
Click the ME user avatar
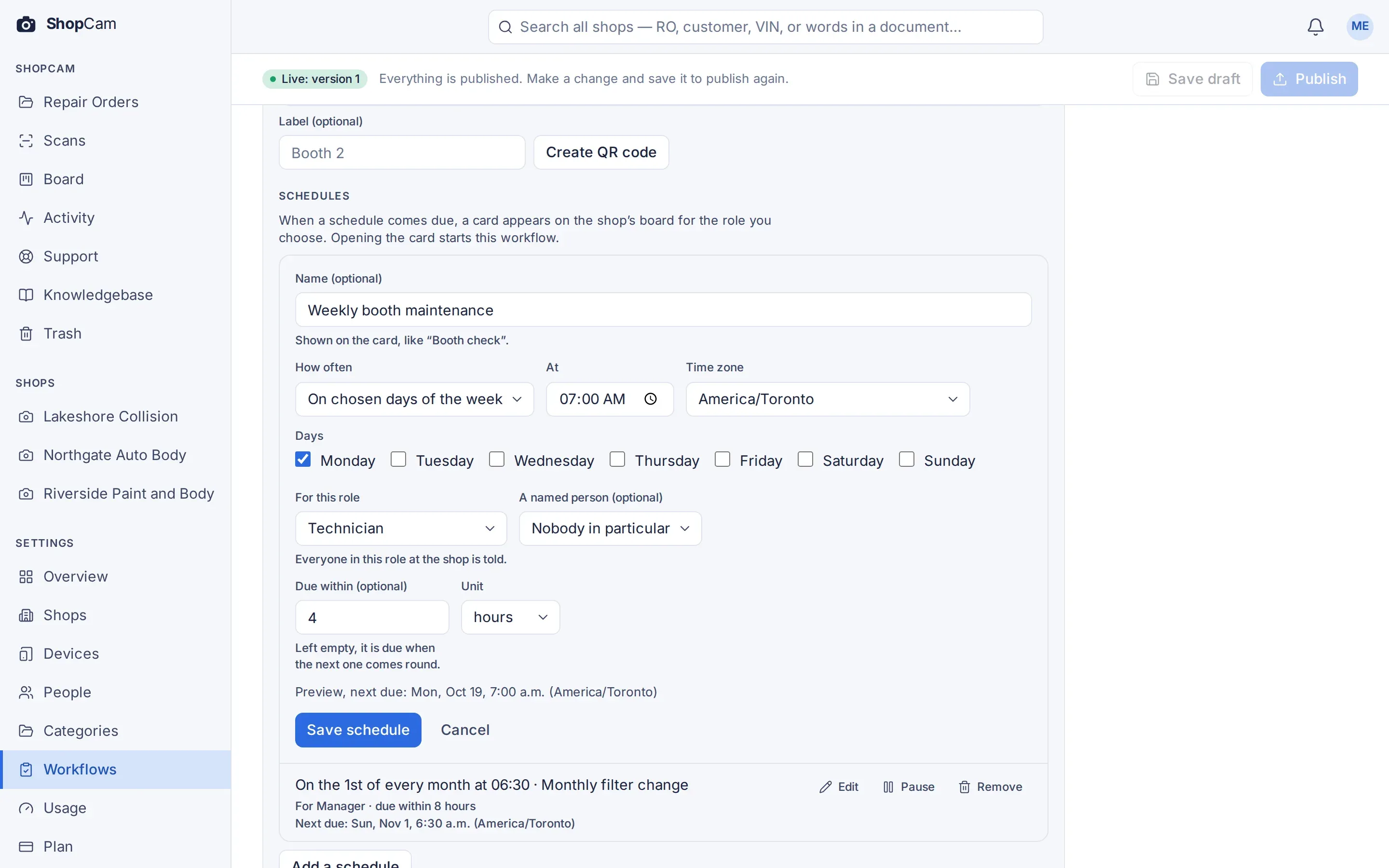click(x=1359, y=27)
